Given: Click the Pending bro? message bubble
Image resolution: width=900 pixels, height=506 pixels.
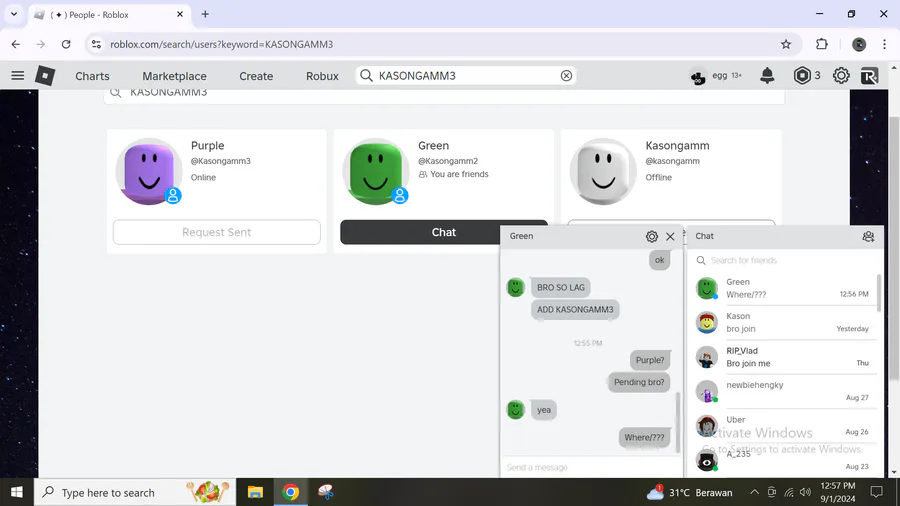Looking at the screenshot, I should [x=639, y=382].
